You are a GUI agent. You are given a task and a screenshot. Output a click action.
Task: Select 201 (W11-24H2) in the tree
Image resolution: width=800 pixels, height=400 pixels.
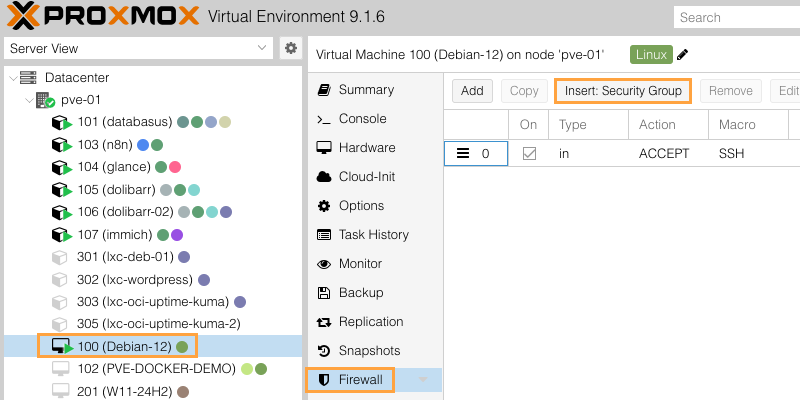pos(153,391)
